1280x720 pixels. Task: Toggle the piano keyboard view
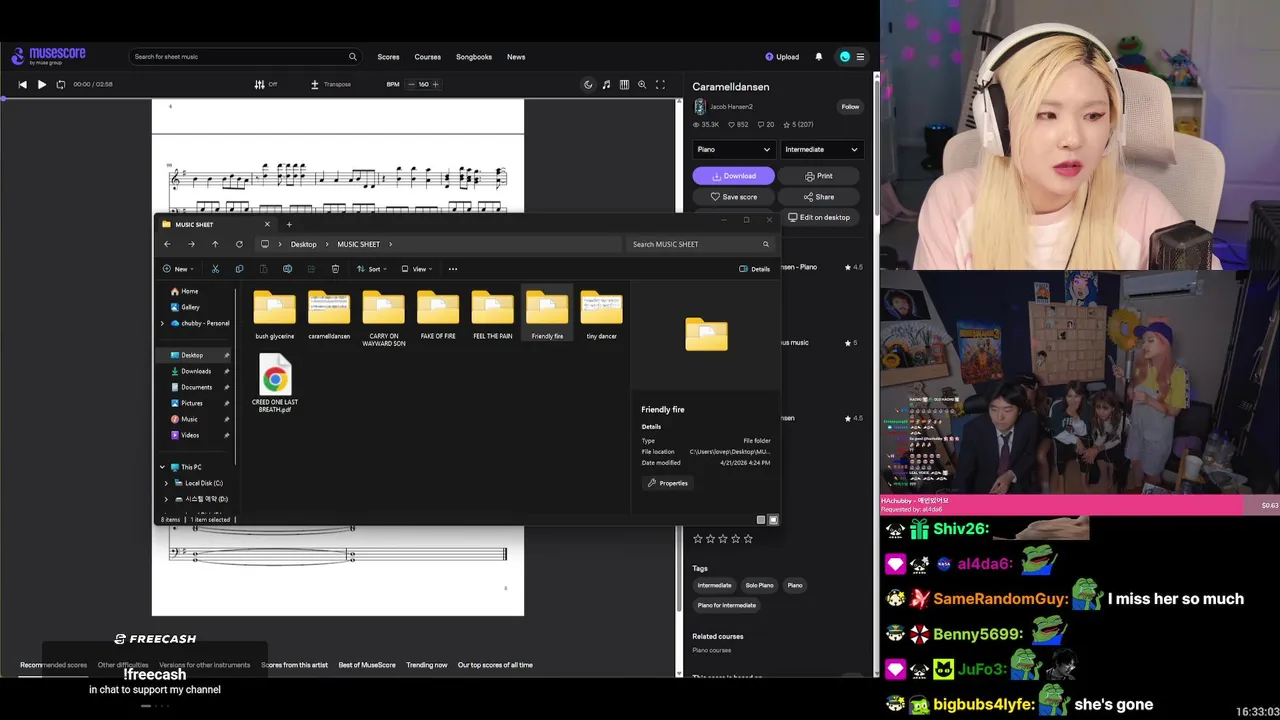coord(624,84)
